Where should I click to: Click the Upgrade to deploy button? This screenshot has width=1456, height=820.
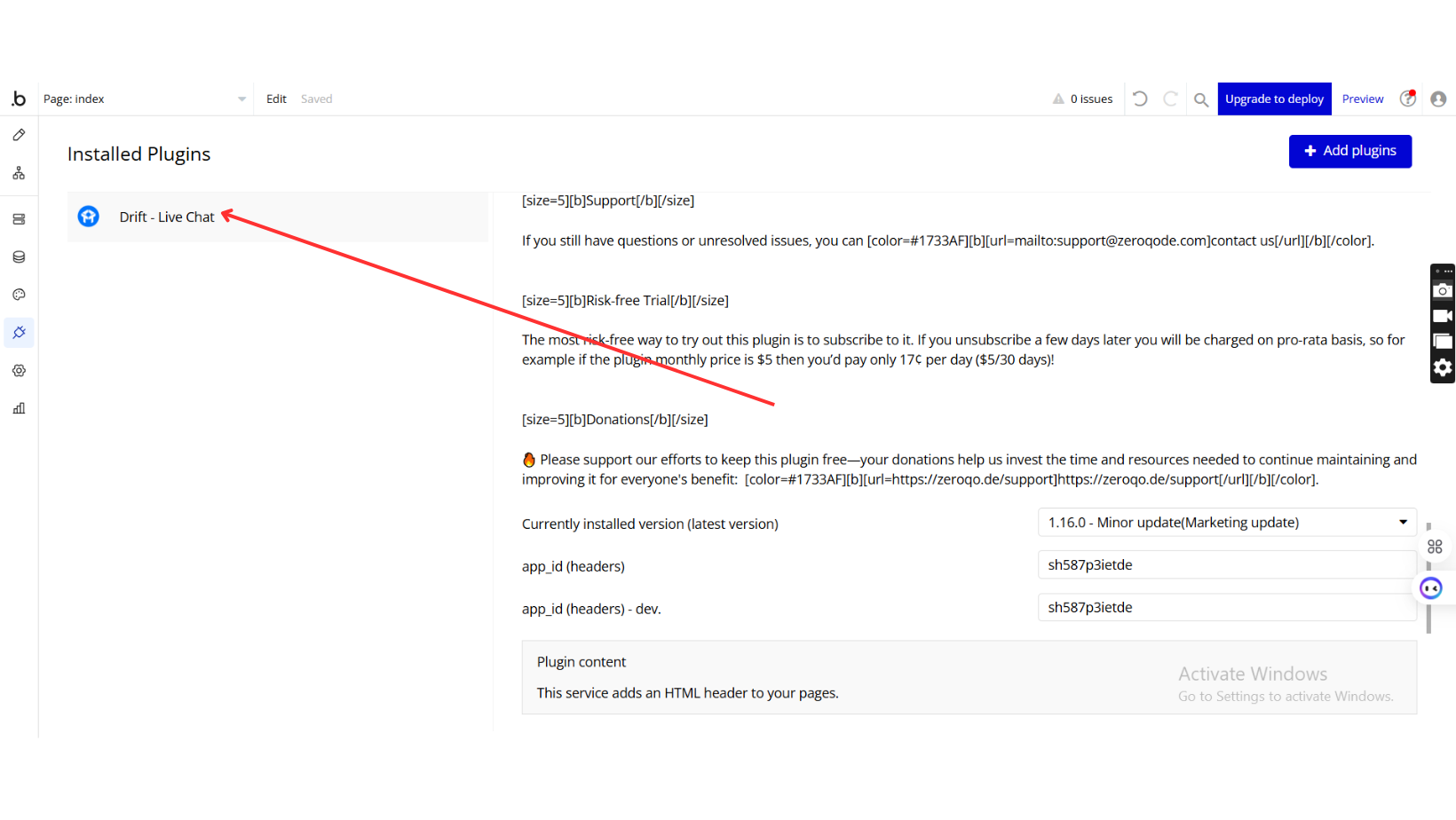click(1274, 99)
